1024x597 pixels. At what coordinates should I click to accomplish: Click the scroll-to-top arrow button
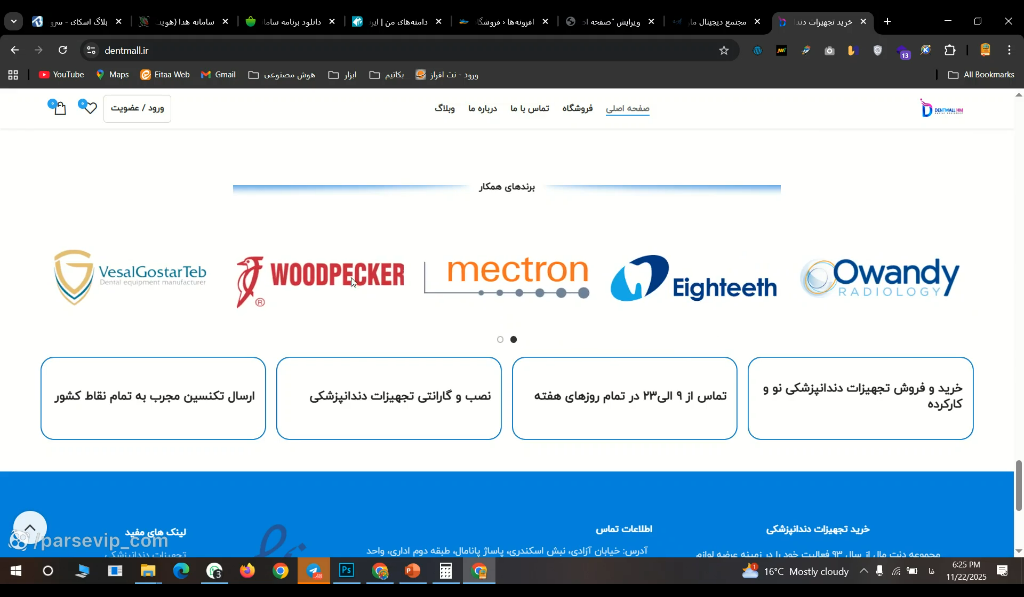[x=29, y=528]
